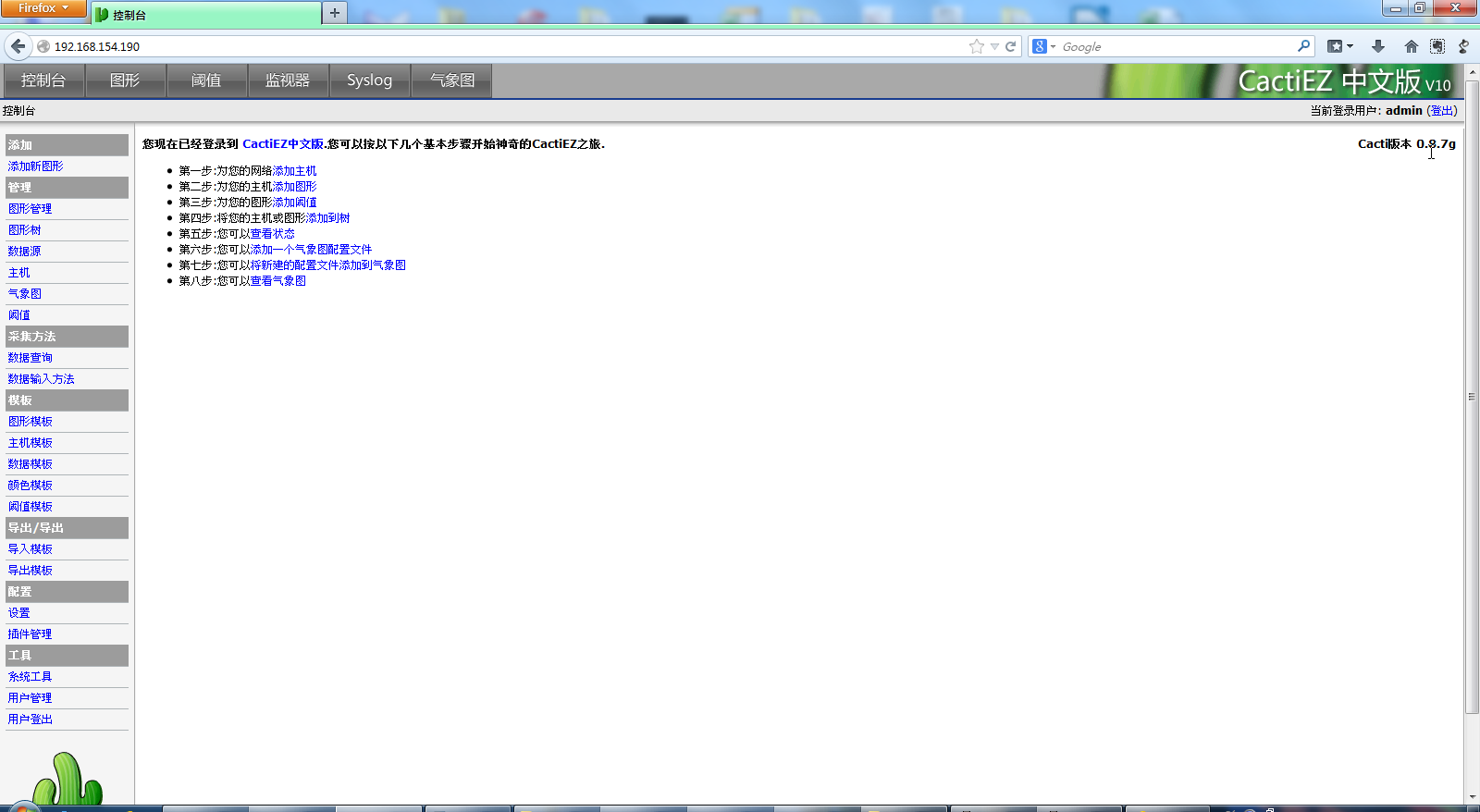Image resolution: width=1480 pixels, height=812 pixels.
Task: Expand the search engine selector dropdown
Action: [x=1043, y=46]
